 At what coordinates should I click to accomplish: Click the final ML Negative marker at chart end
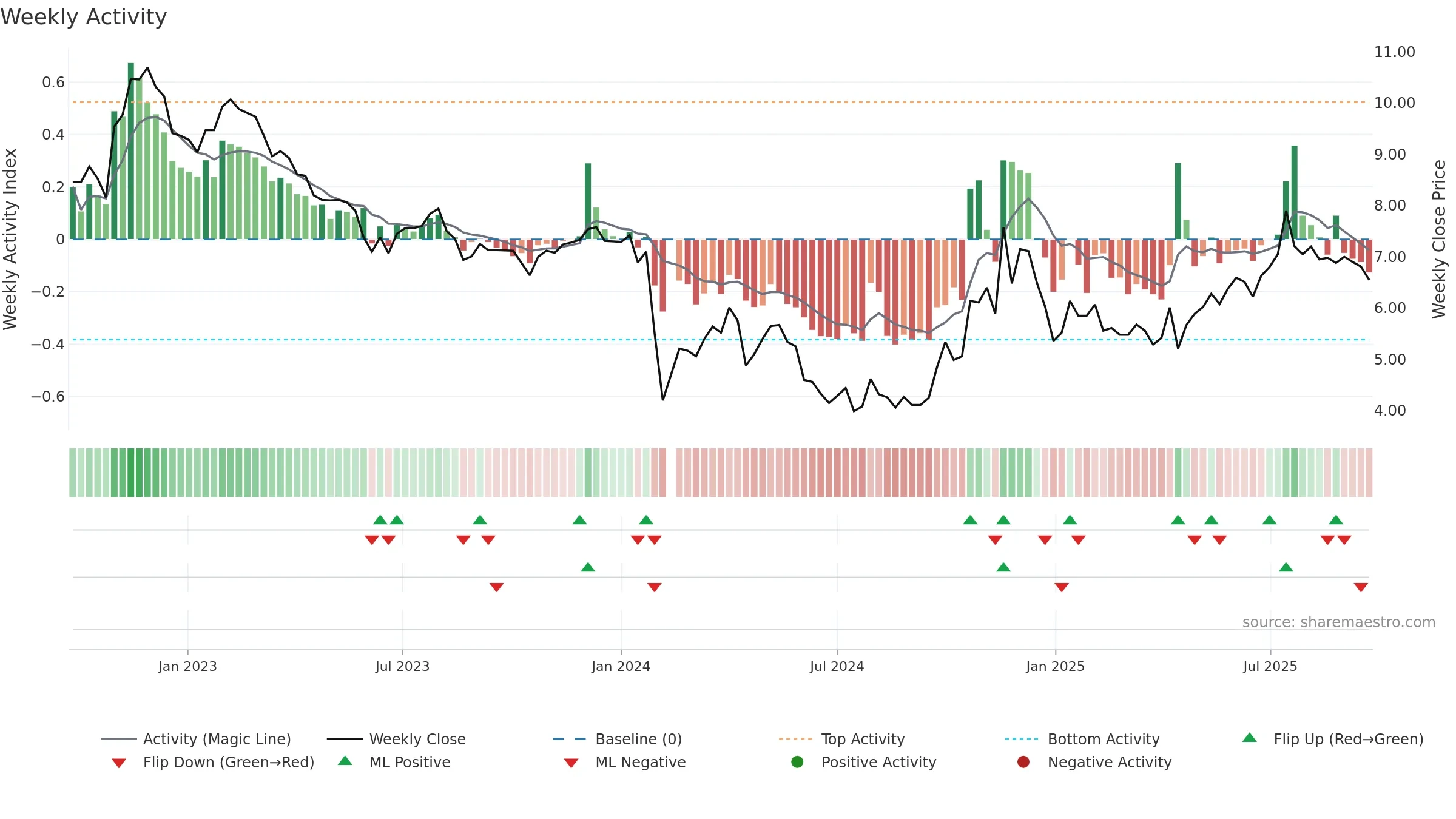(x=1361, y=587)
